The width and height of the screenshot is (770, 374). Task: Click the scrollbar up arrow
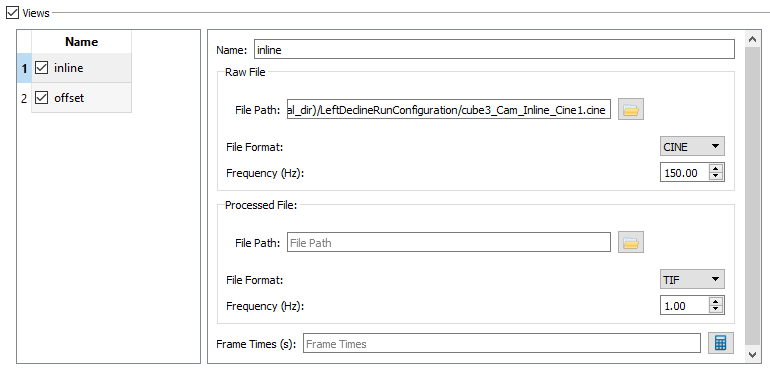click(751, 39)
